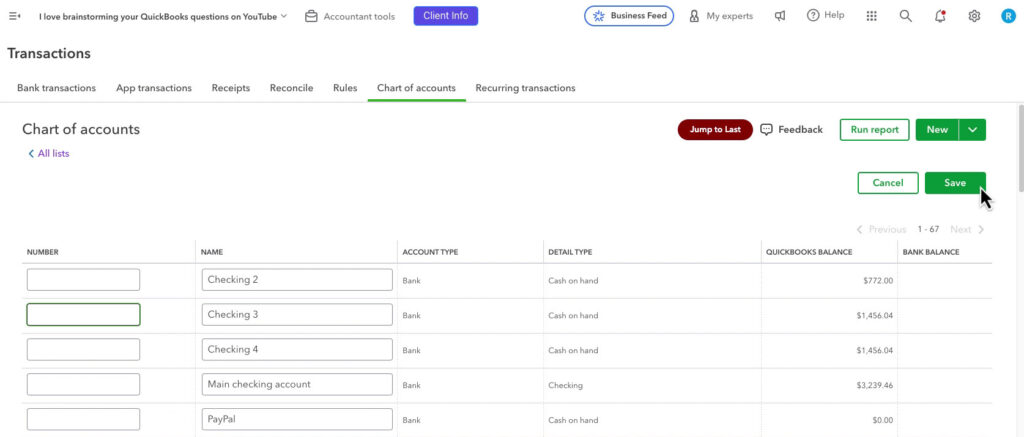Edit the Checking 2 name field
The width and height of the screenshot is (1024, 437).
(x=297, y=280)
